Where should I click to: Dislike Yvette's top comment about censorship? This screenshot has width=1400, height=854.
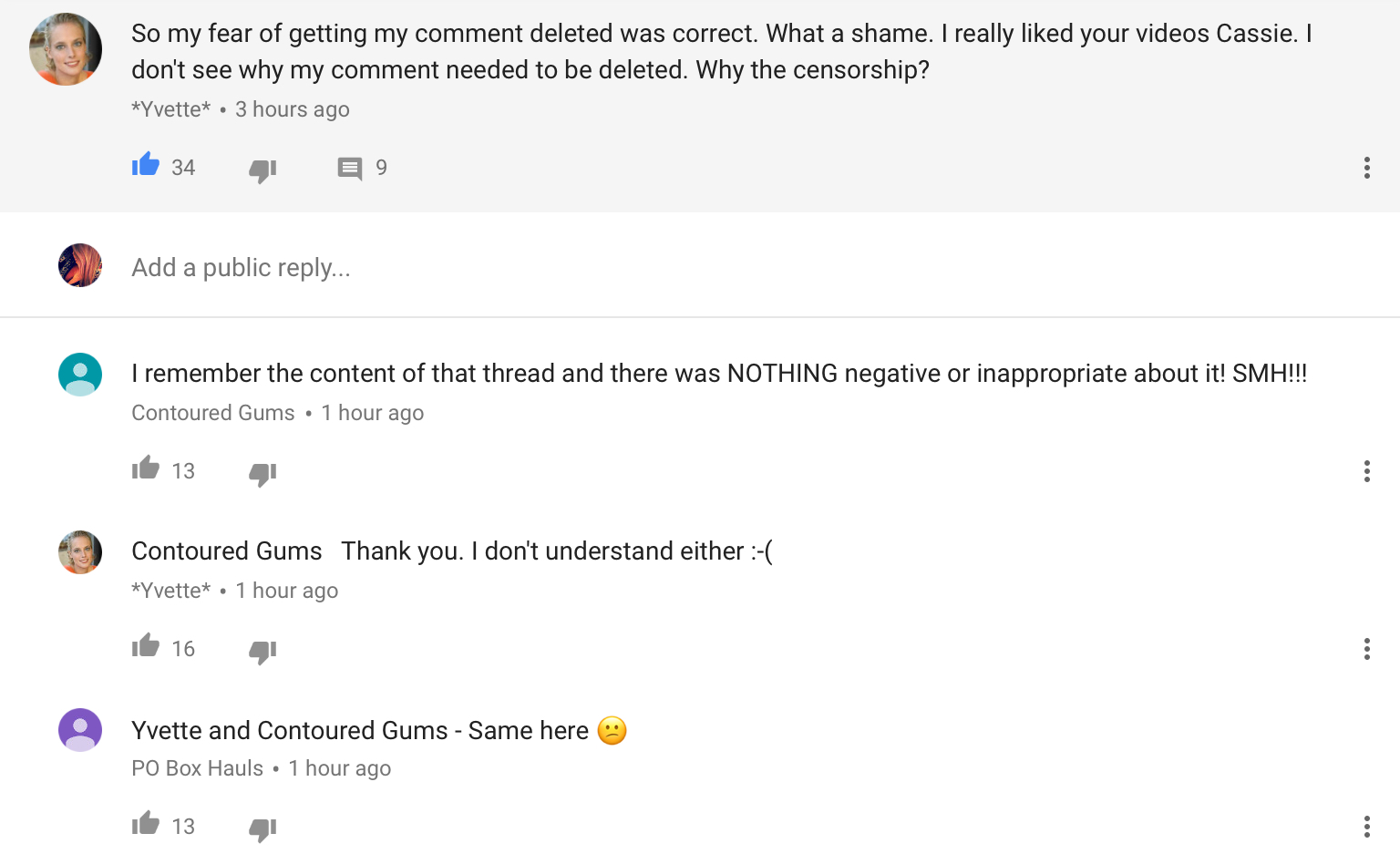coord(262,170)
